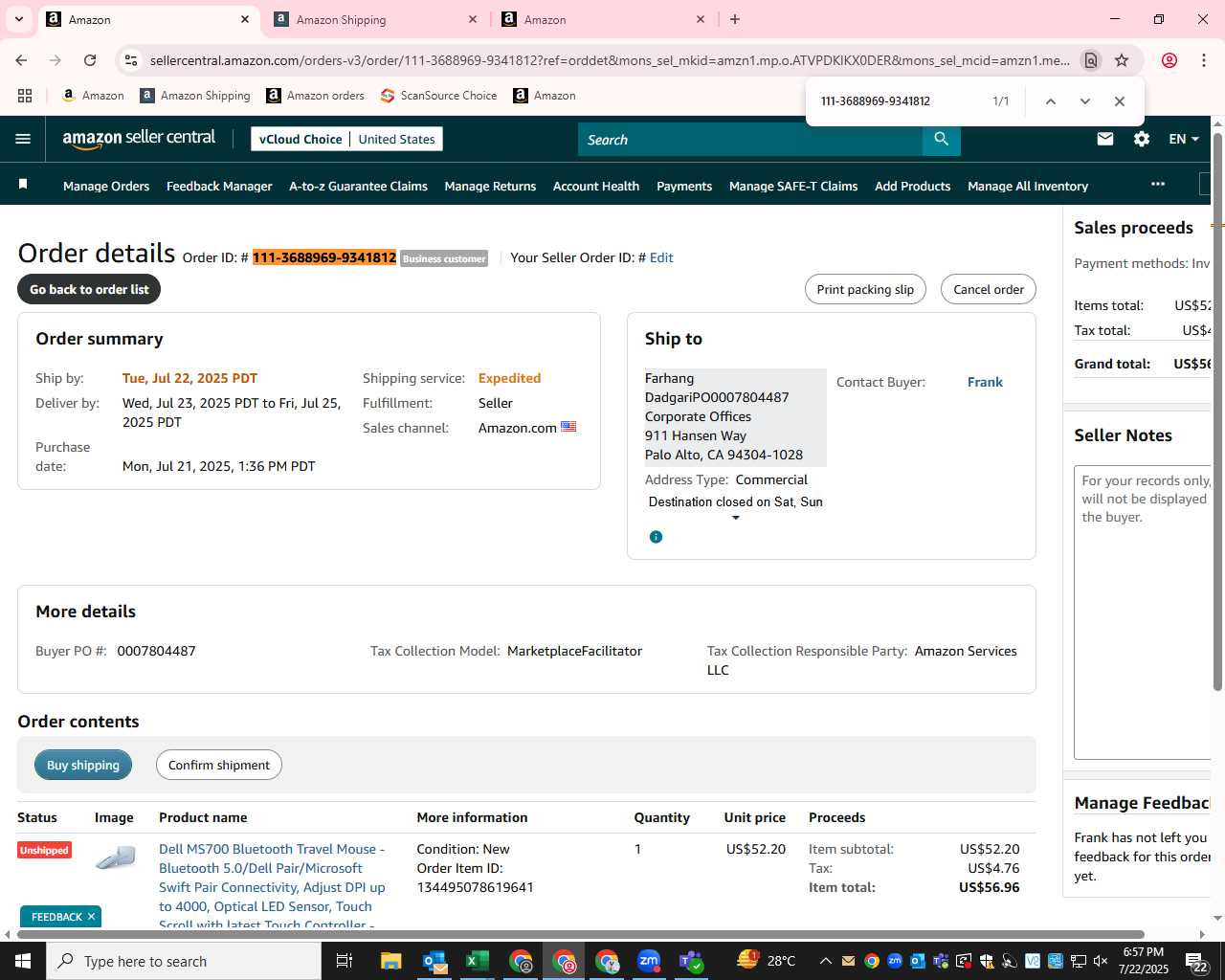Open the Manage Orders menu item

106,186
